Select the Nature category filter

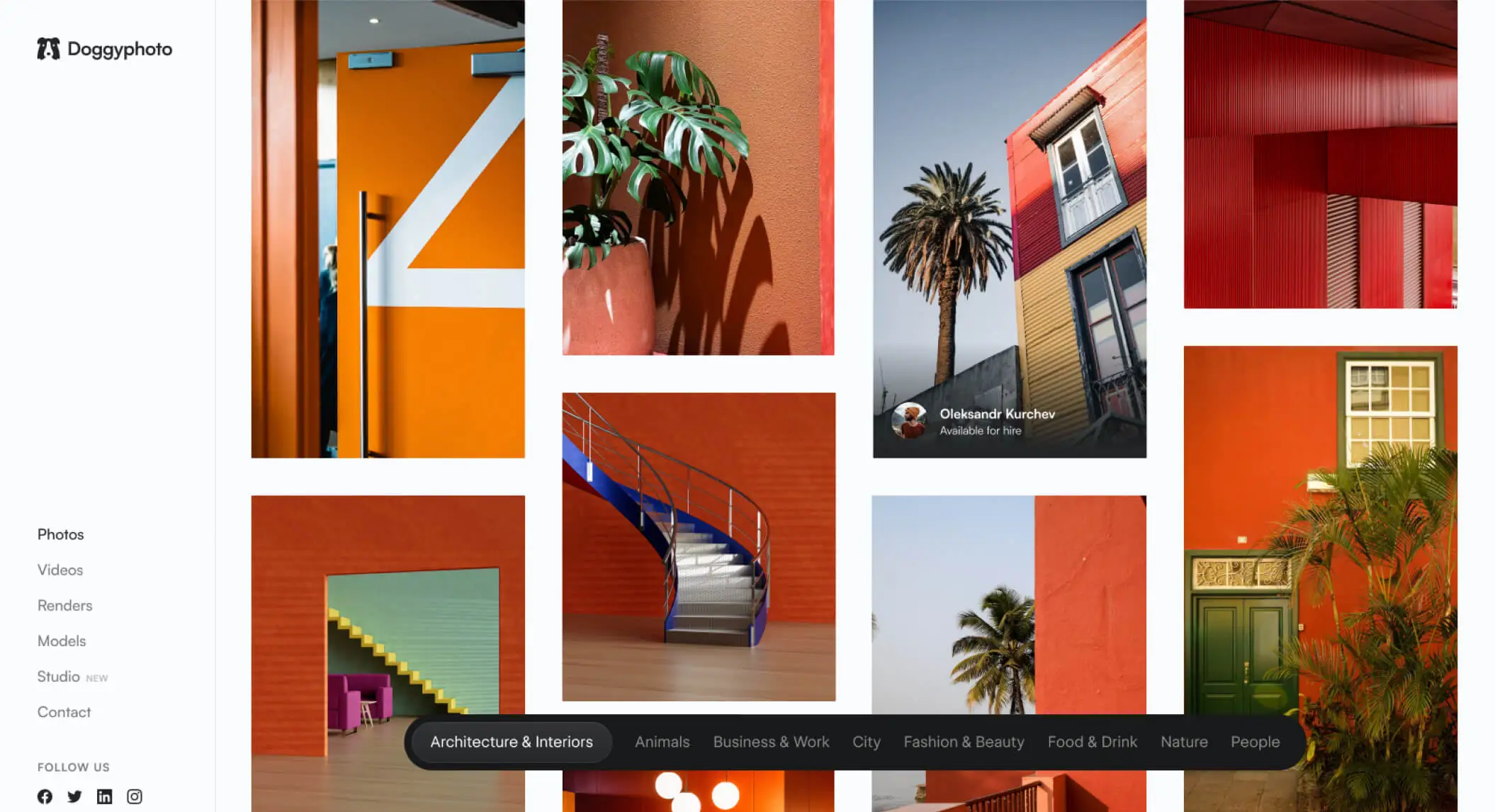click(x=1183, y=742)
